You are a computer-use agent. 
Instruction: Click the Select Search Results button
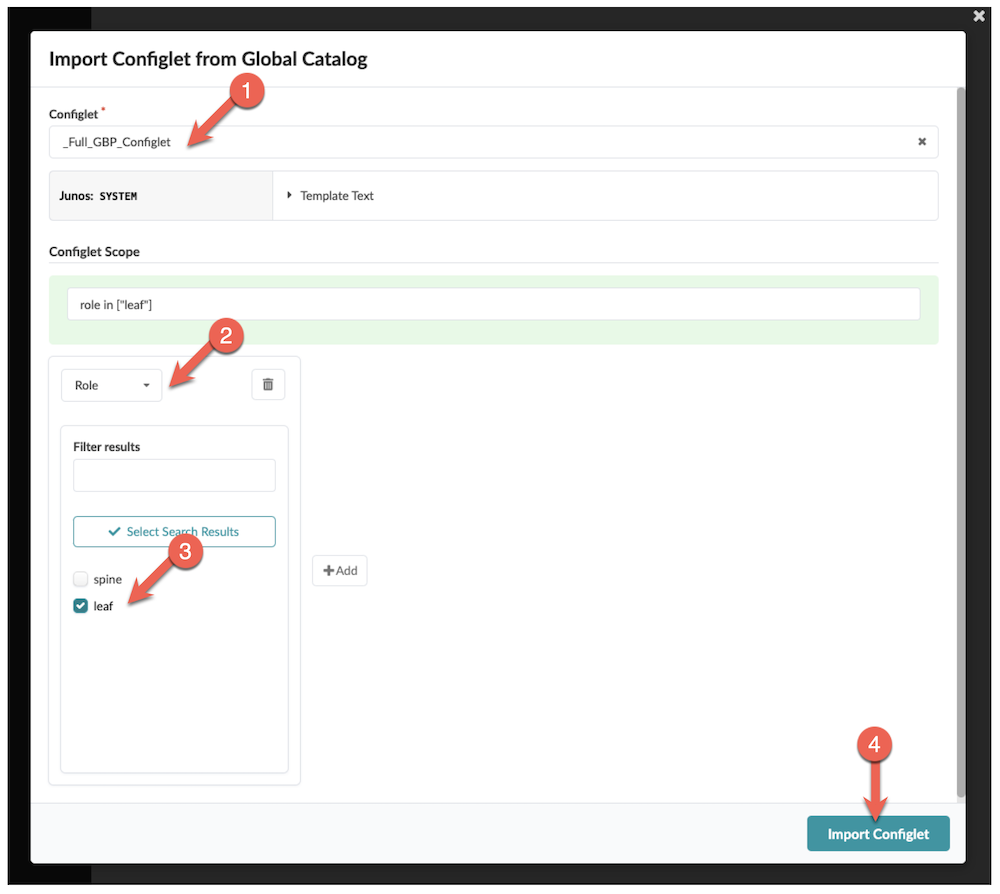(x=174, y=531)
